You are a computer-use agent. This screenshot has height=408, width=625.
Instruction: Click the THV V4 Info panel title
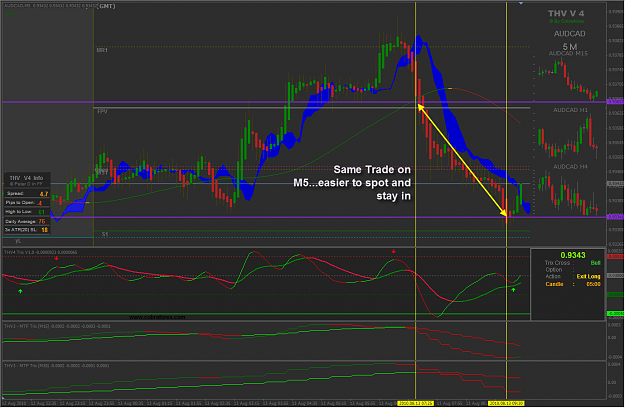click(26, 178)
